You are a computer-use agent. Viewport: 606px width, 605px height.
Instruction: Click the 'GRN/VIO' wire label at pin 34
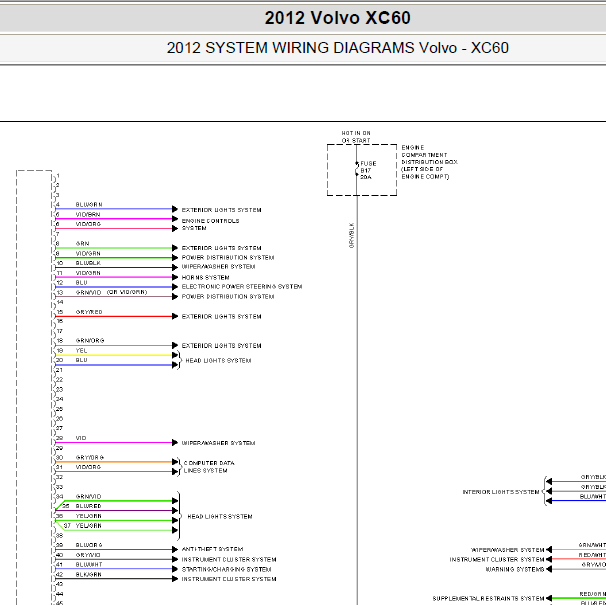(89, 496)
